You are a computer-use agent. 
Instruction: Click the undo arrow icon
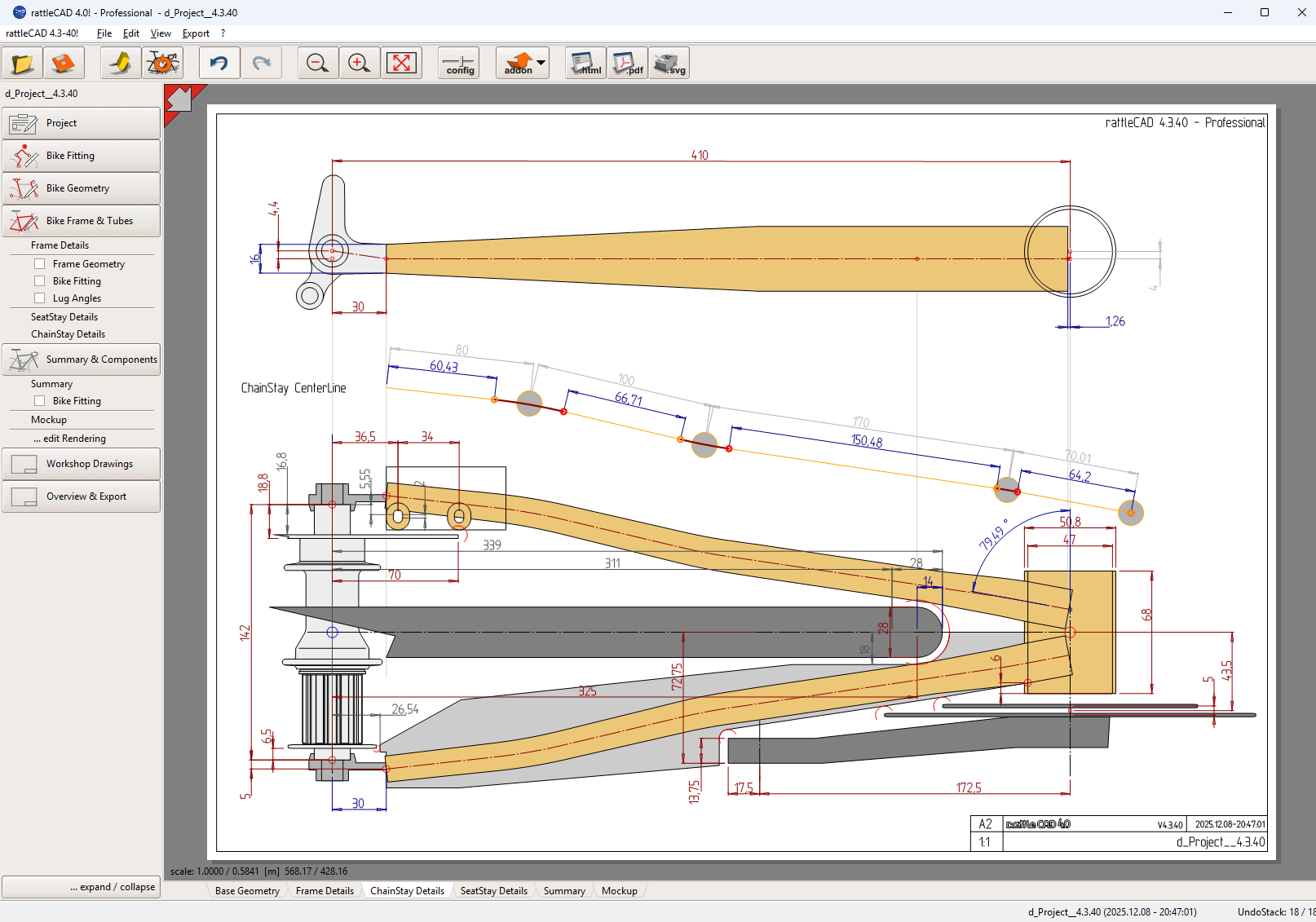click(x=219, y=64)
